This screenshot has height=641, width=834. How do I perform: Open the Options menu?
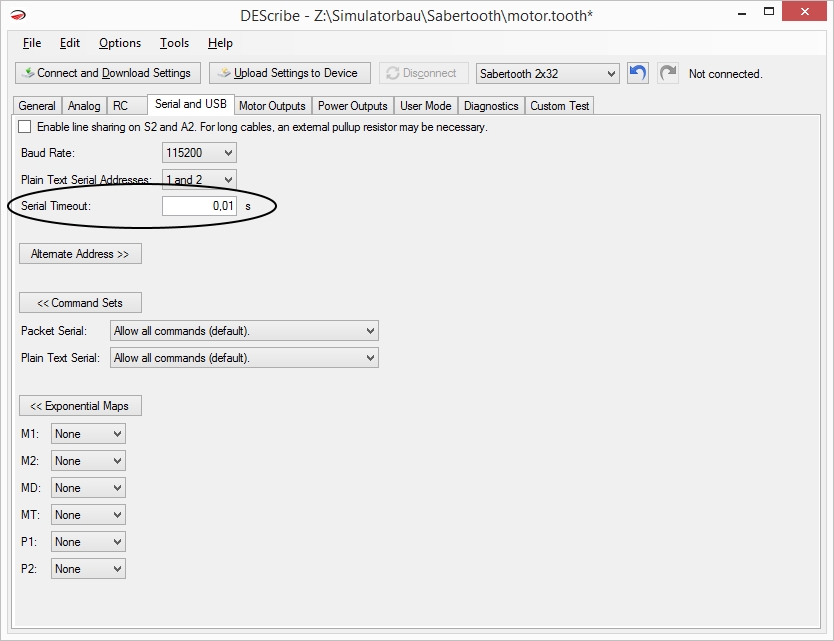click(120, 43)
